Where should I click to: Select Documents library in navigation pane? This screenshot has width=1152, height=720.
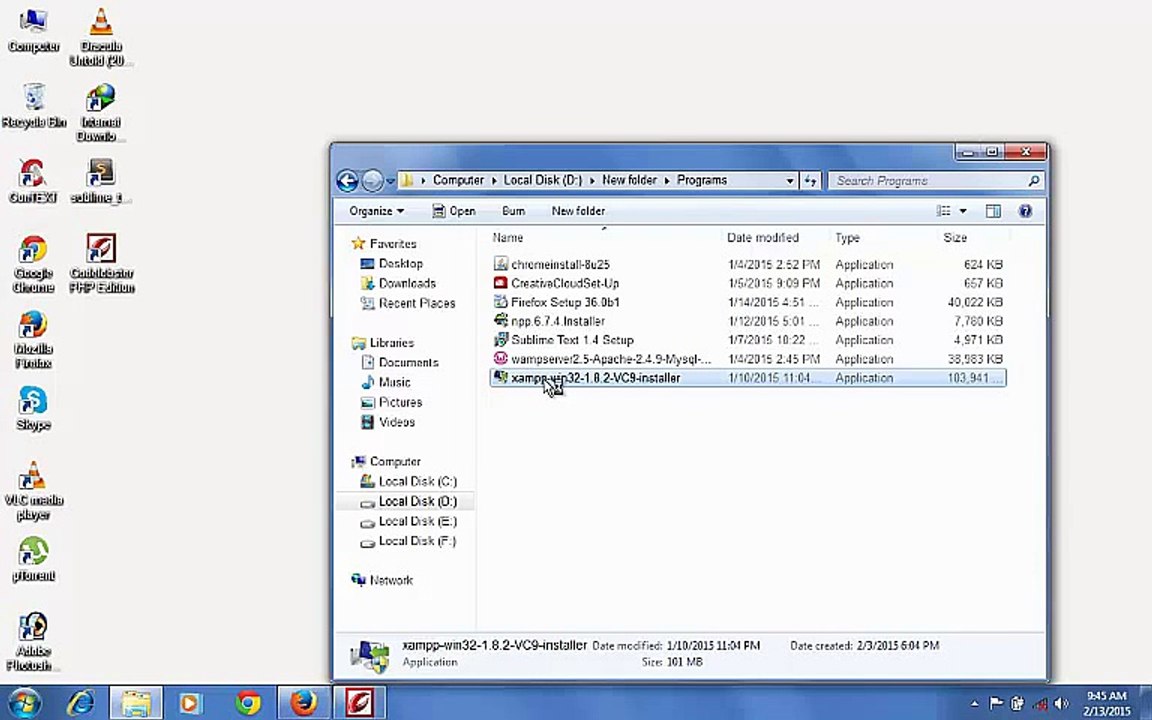tap(400, 362)
